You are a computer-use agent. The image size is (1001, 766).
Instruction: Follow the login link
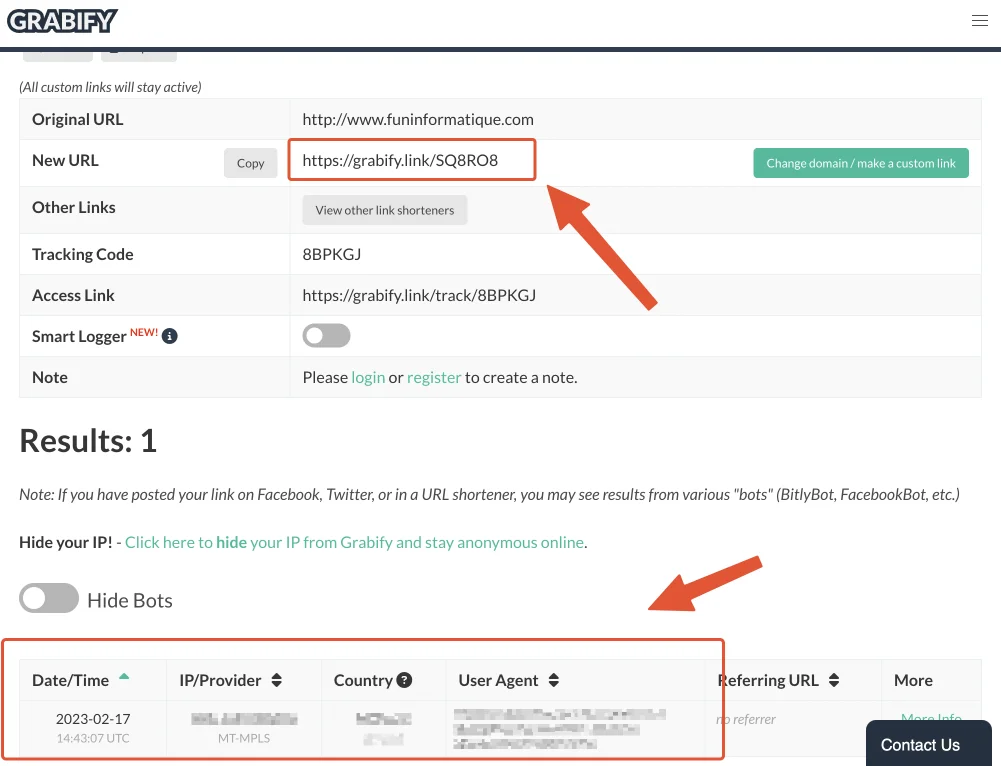368,377
